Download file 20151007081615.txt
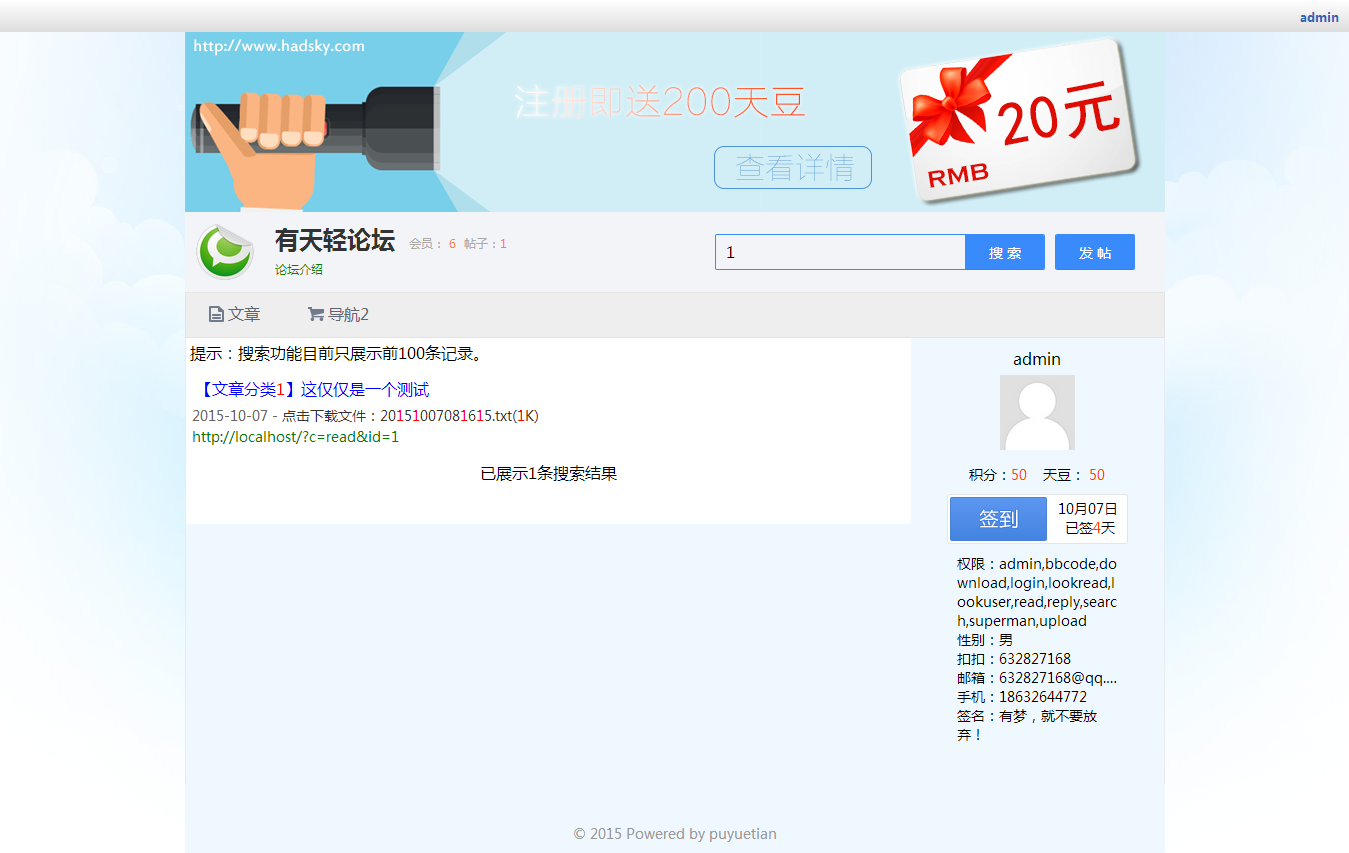 (x=459, y=416)
